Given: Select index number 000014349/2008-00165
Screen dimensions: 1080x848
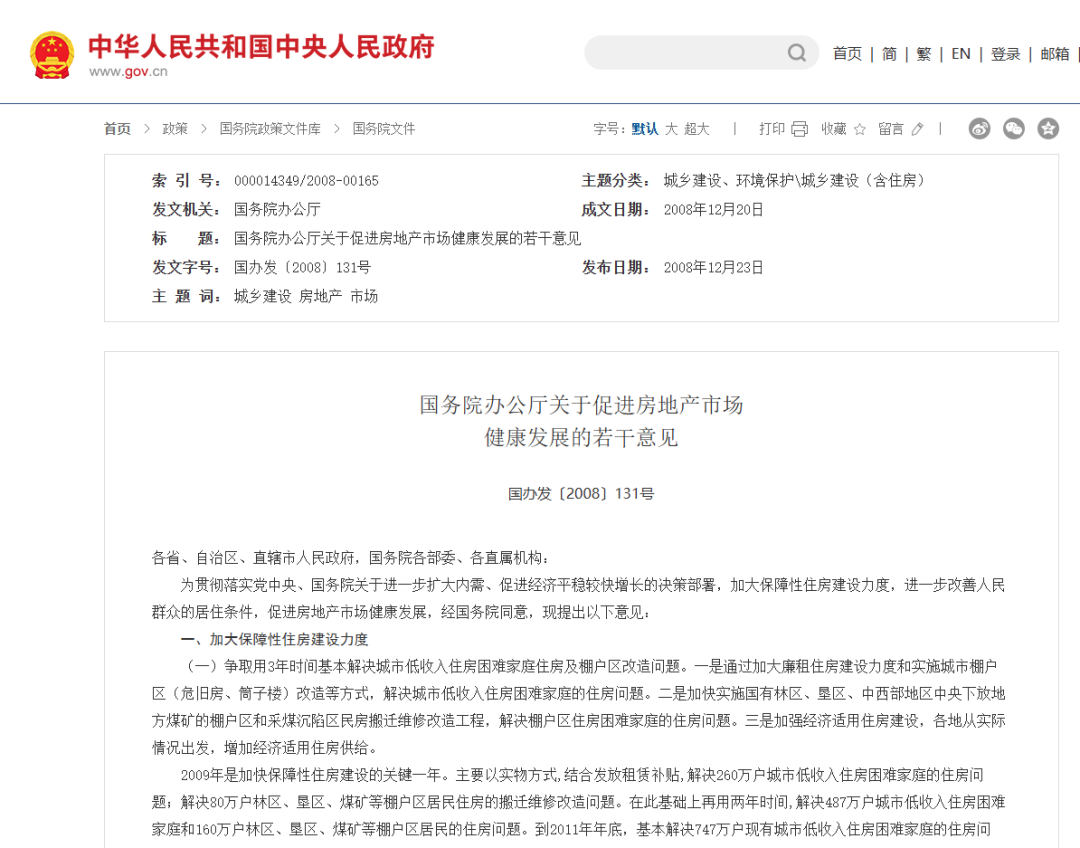Looking at the screenshot, I should coord(307,181).
